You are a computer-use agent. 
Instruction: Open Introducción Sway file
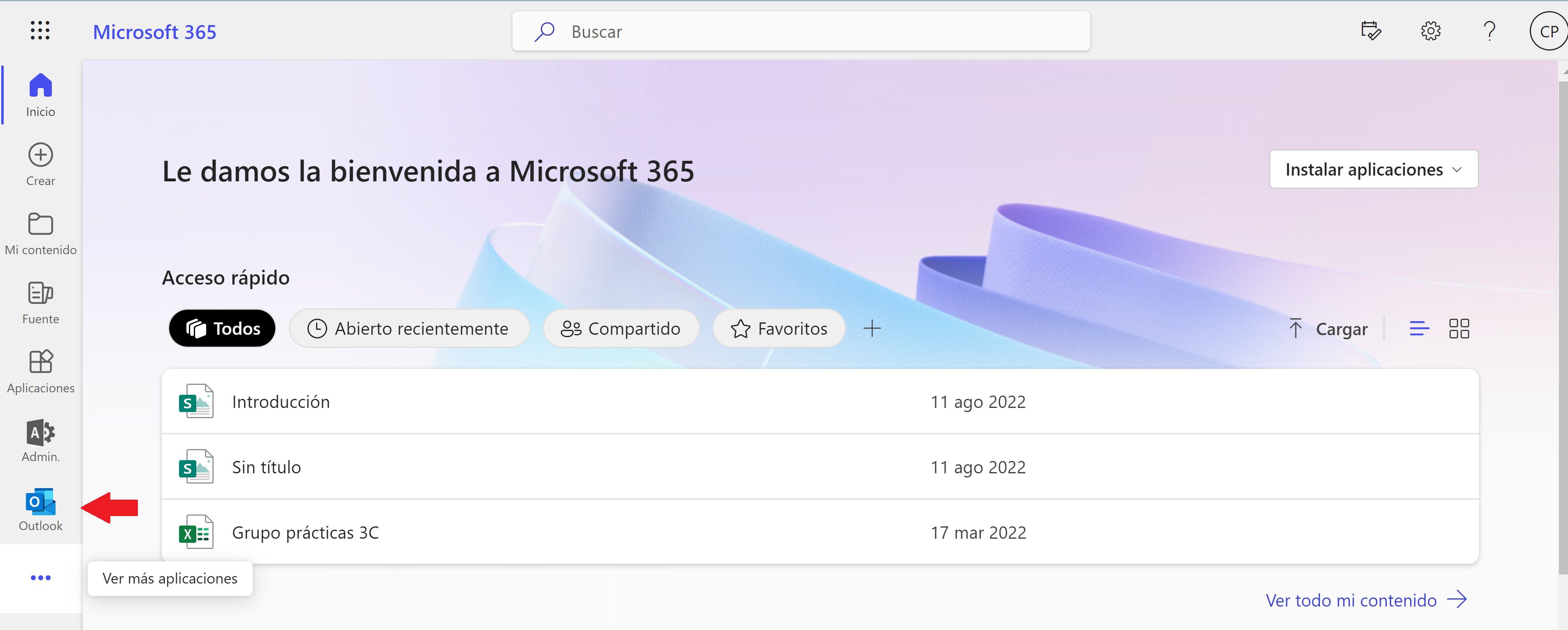click(820, 401)
